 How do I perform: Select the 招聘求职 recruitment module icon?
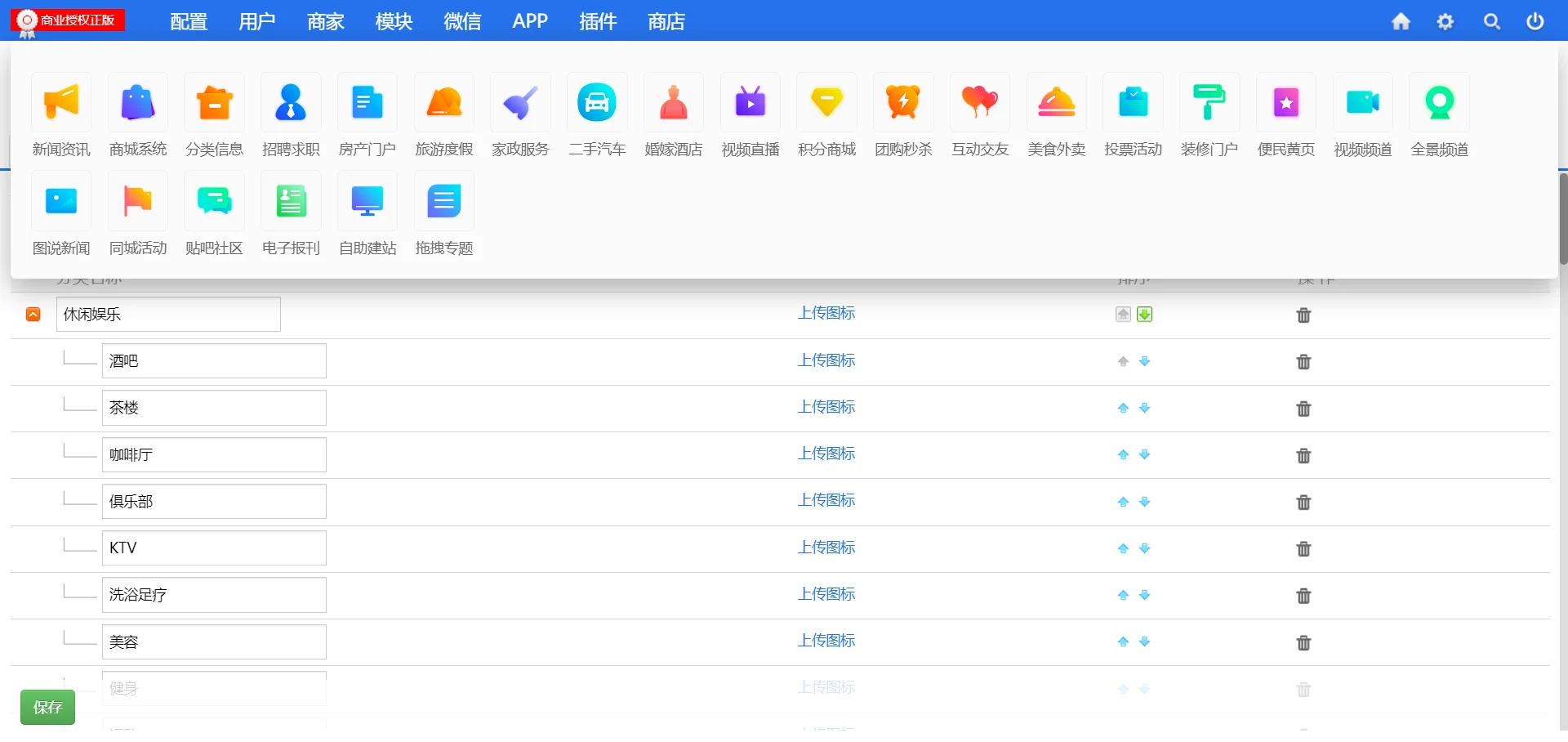point(291,103)
